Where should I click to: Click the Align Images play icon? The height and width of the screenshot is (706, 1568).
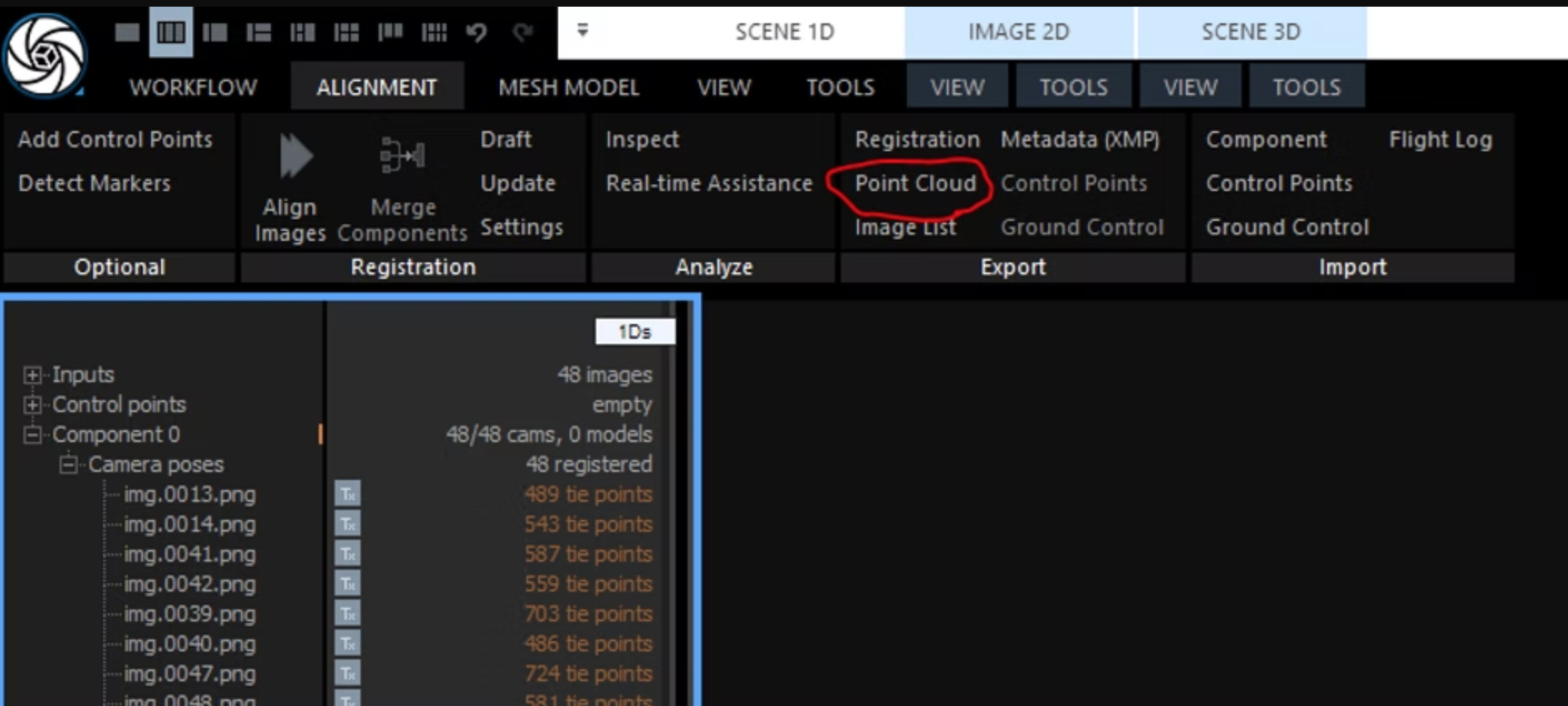pyautogui.click(x=294, y=156)
